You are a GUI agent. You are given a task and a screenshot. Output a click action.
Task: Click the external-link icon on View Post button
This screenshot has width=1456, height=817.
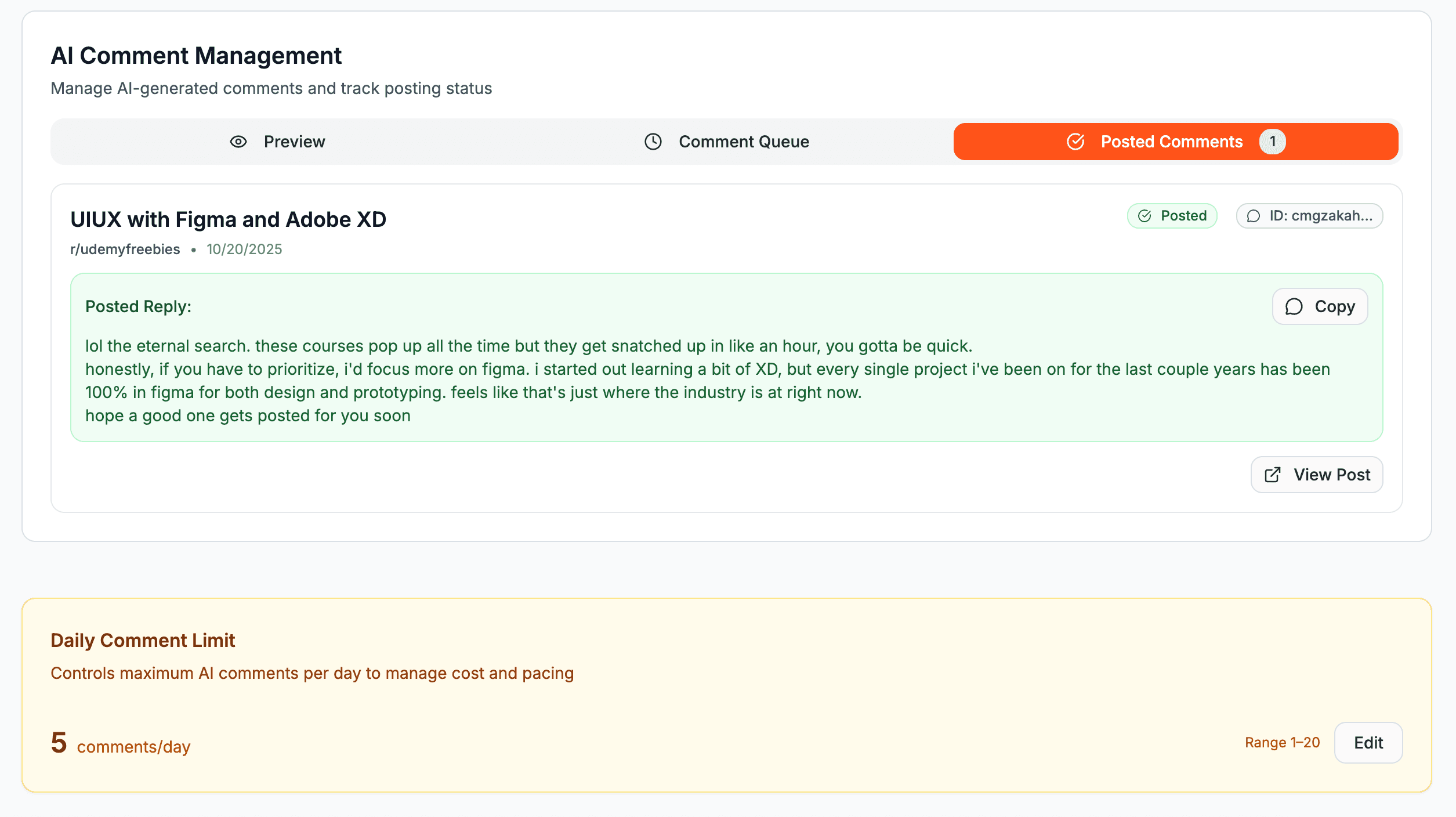coord(1272,475)
